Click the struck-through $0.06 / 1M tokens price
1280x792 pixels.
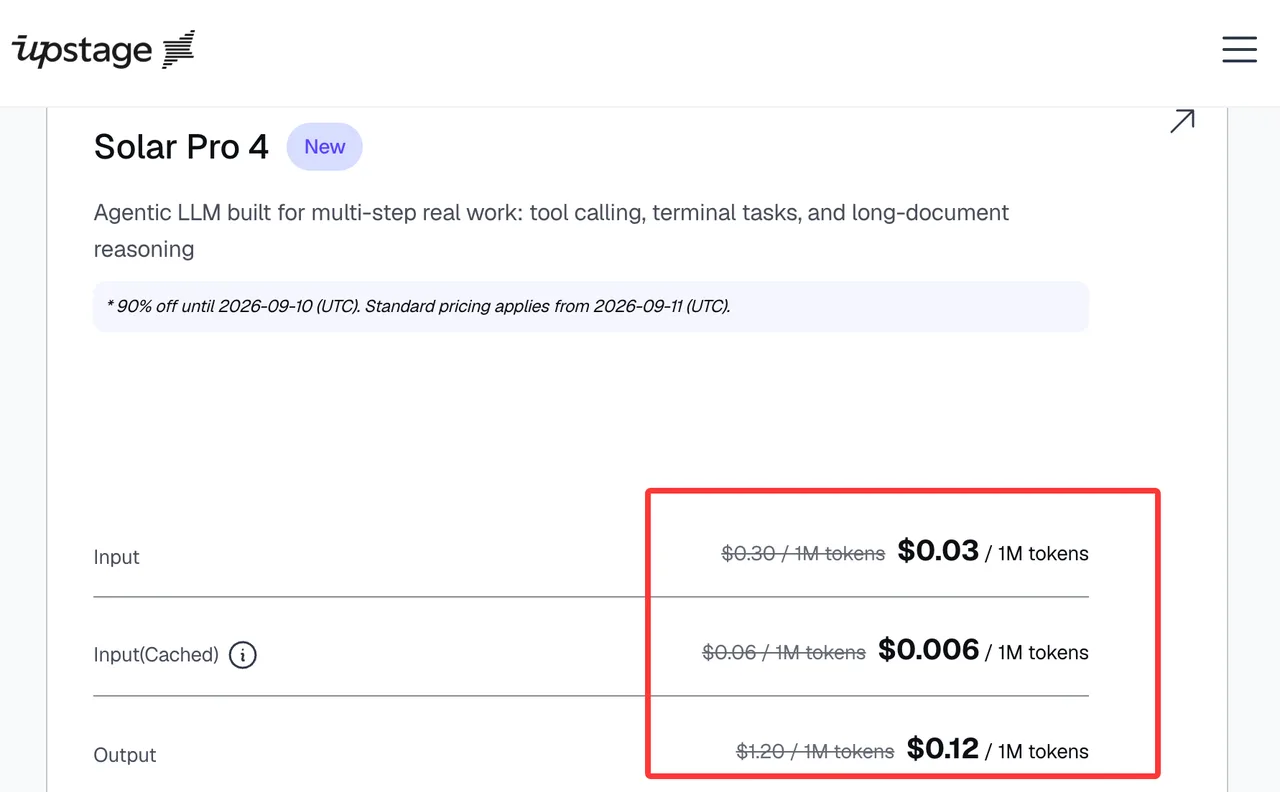(x=784, y=652)
